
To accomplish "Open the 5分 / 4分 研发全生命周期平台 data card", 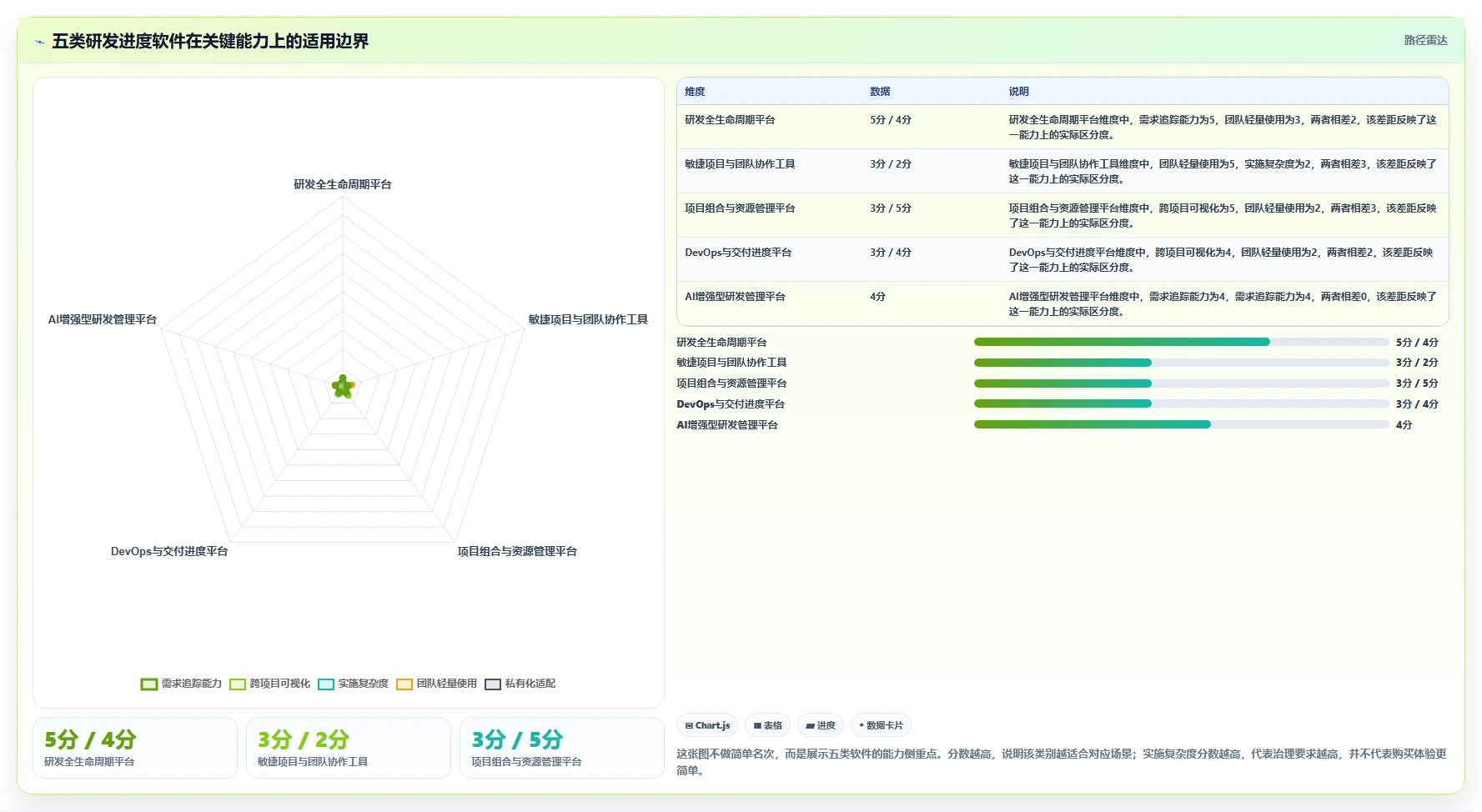I will tap(135, 748).
